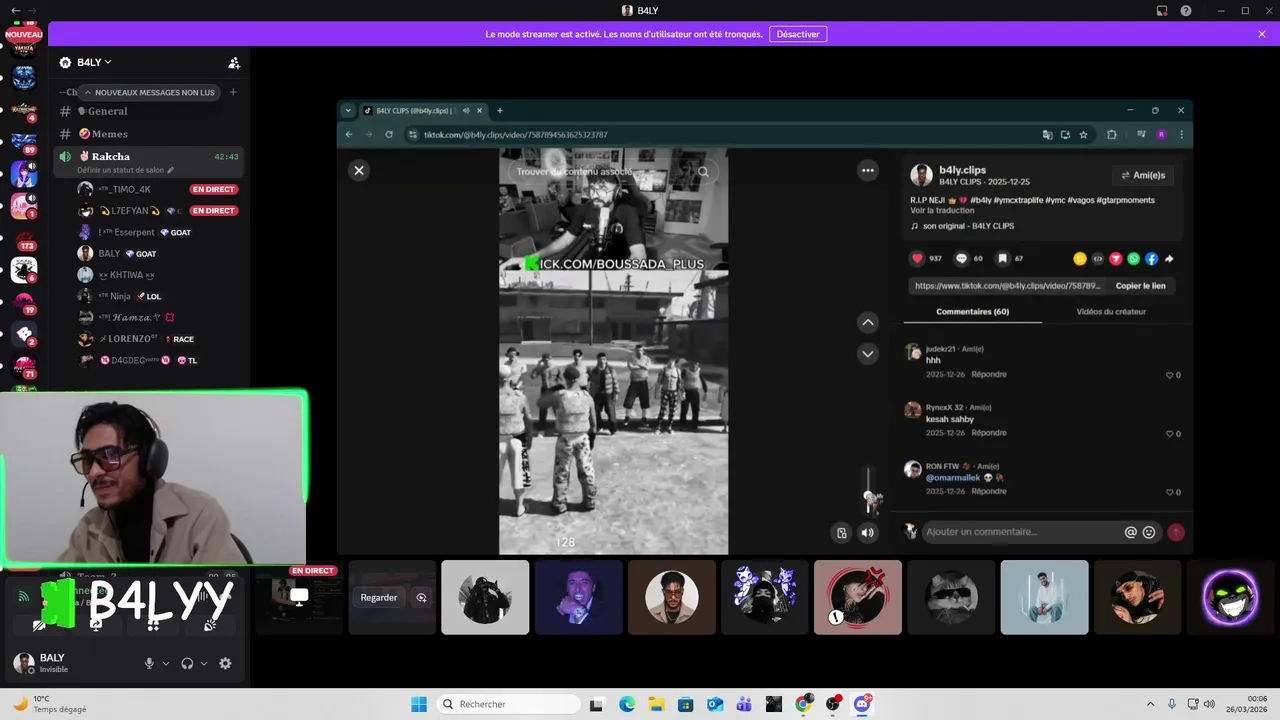1280x720 pixels.
Task: Go to previous TikTok video
Action: coord(868,322)
